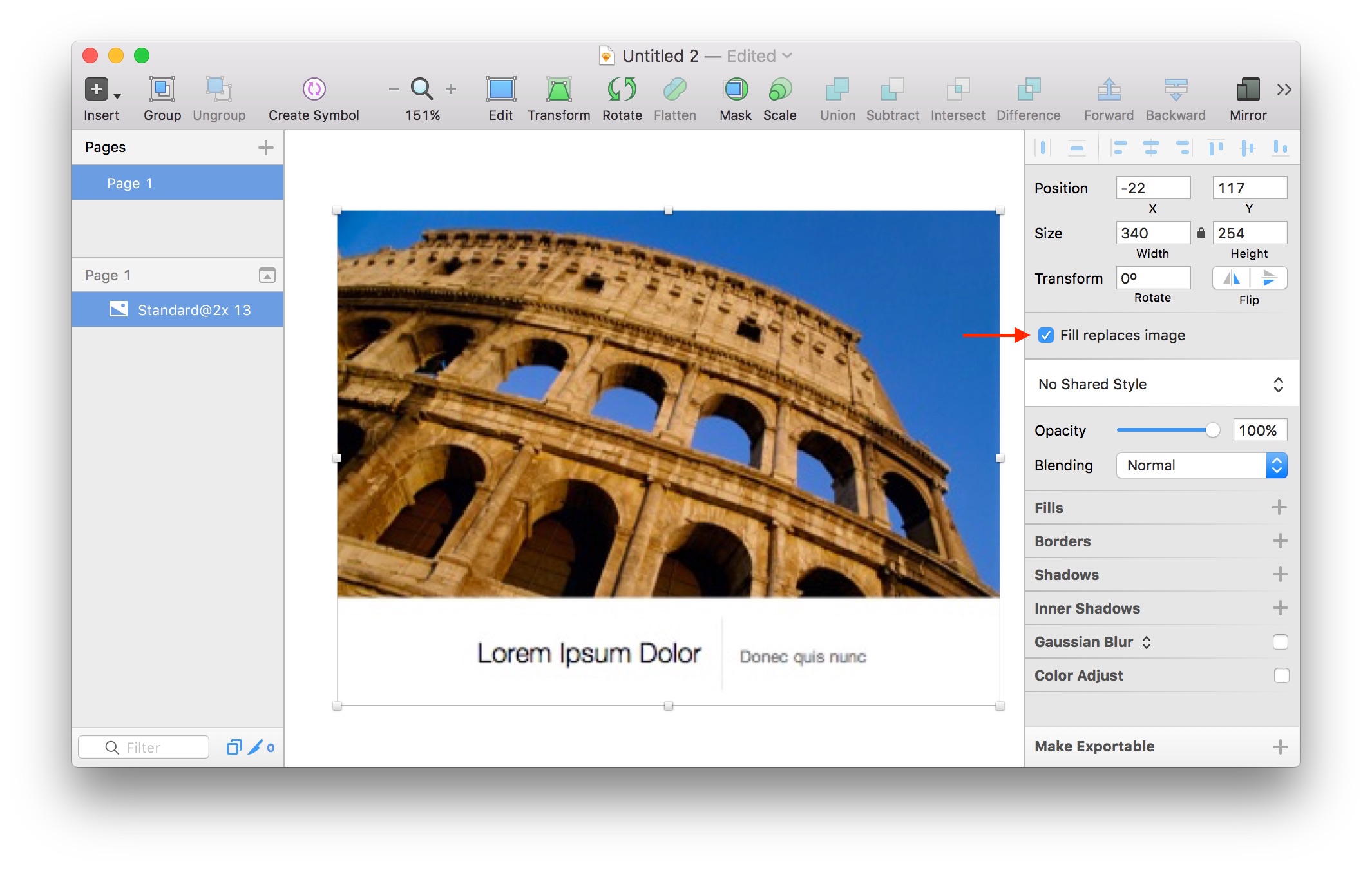This screenshot has width=1372, height=870.
Task: Select the Scale tool icon
Action: point(779,89)
